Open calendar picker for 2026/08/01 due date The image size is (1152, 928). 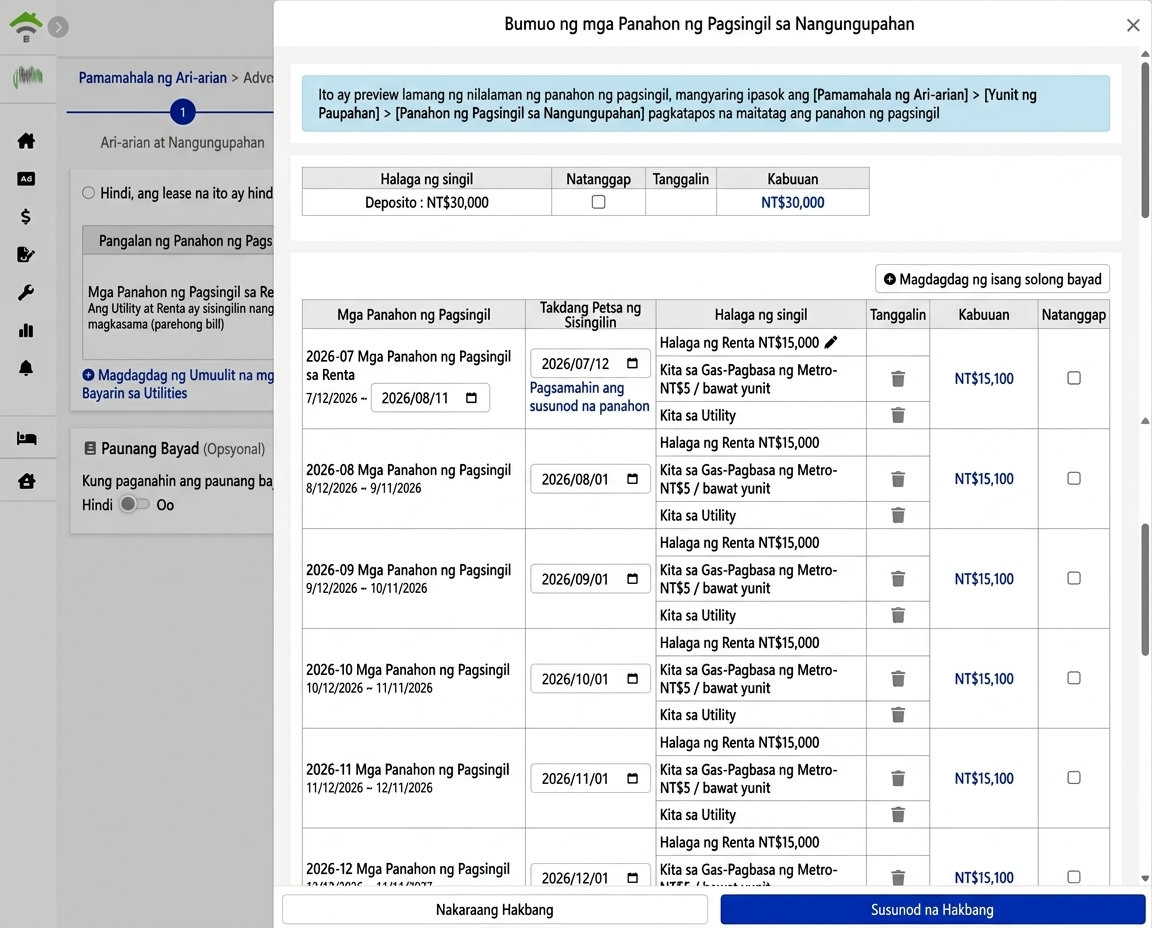(x=633, y=479)
